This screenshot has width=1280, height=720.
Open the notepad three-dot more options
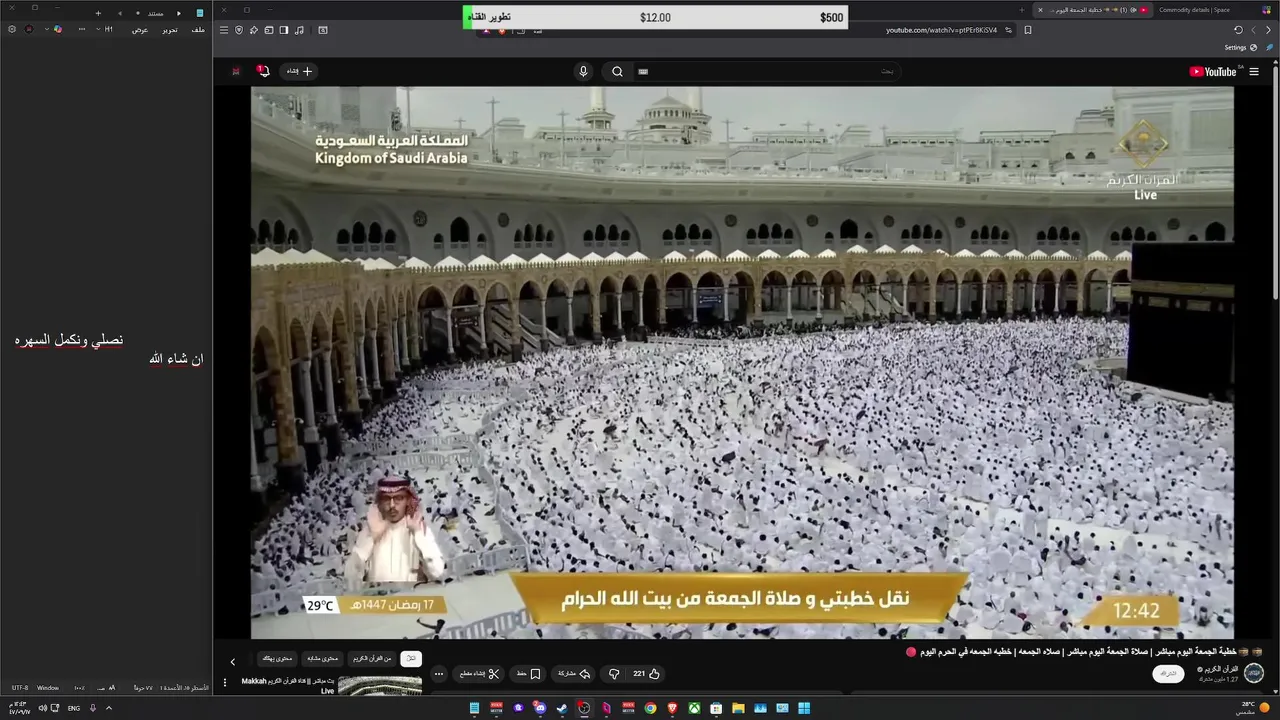coord(82,29)
